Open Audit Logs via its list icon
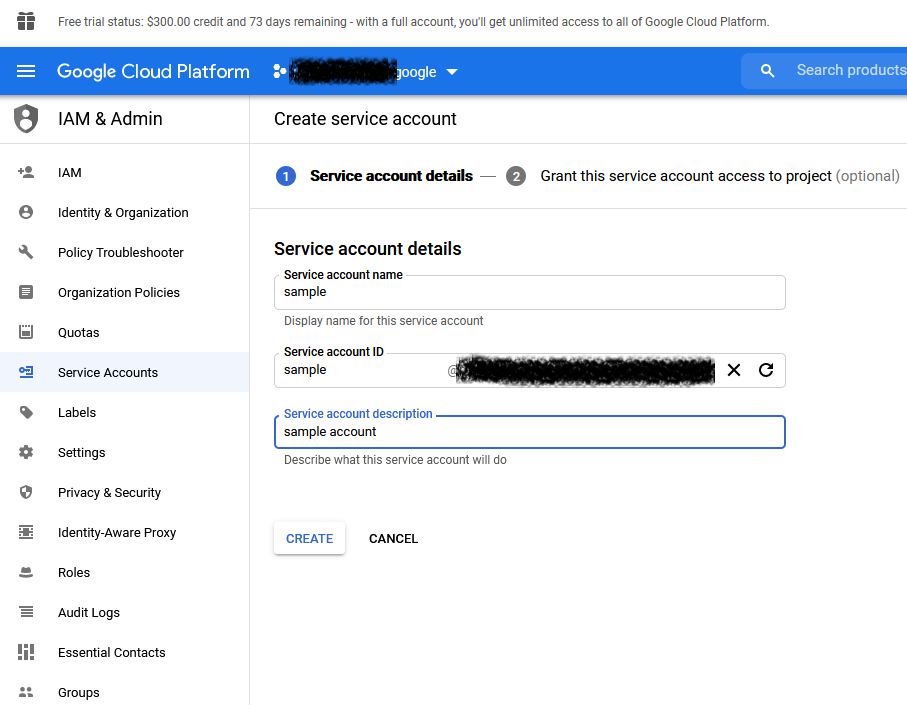This screenshot has width=907, height=705. pyautogui.click(x=26, y=612)
